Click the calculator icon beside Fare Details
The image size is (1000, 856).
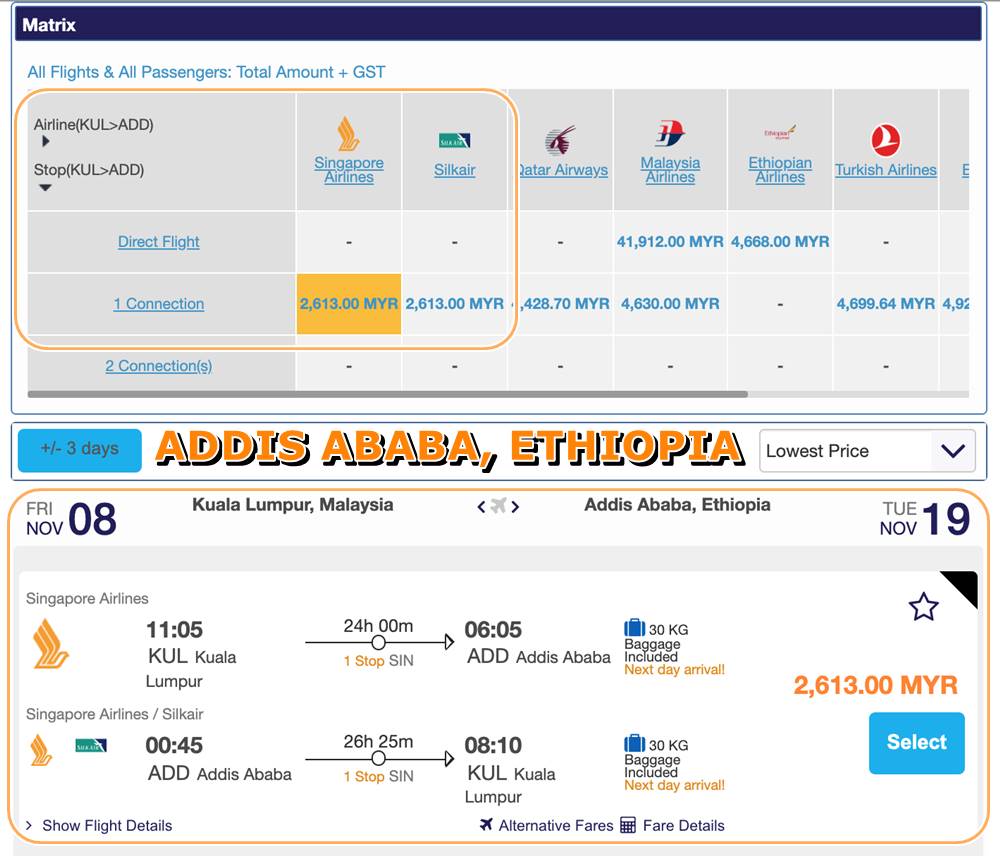coord(628,825)
